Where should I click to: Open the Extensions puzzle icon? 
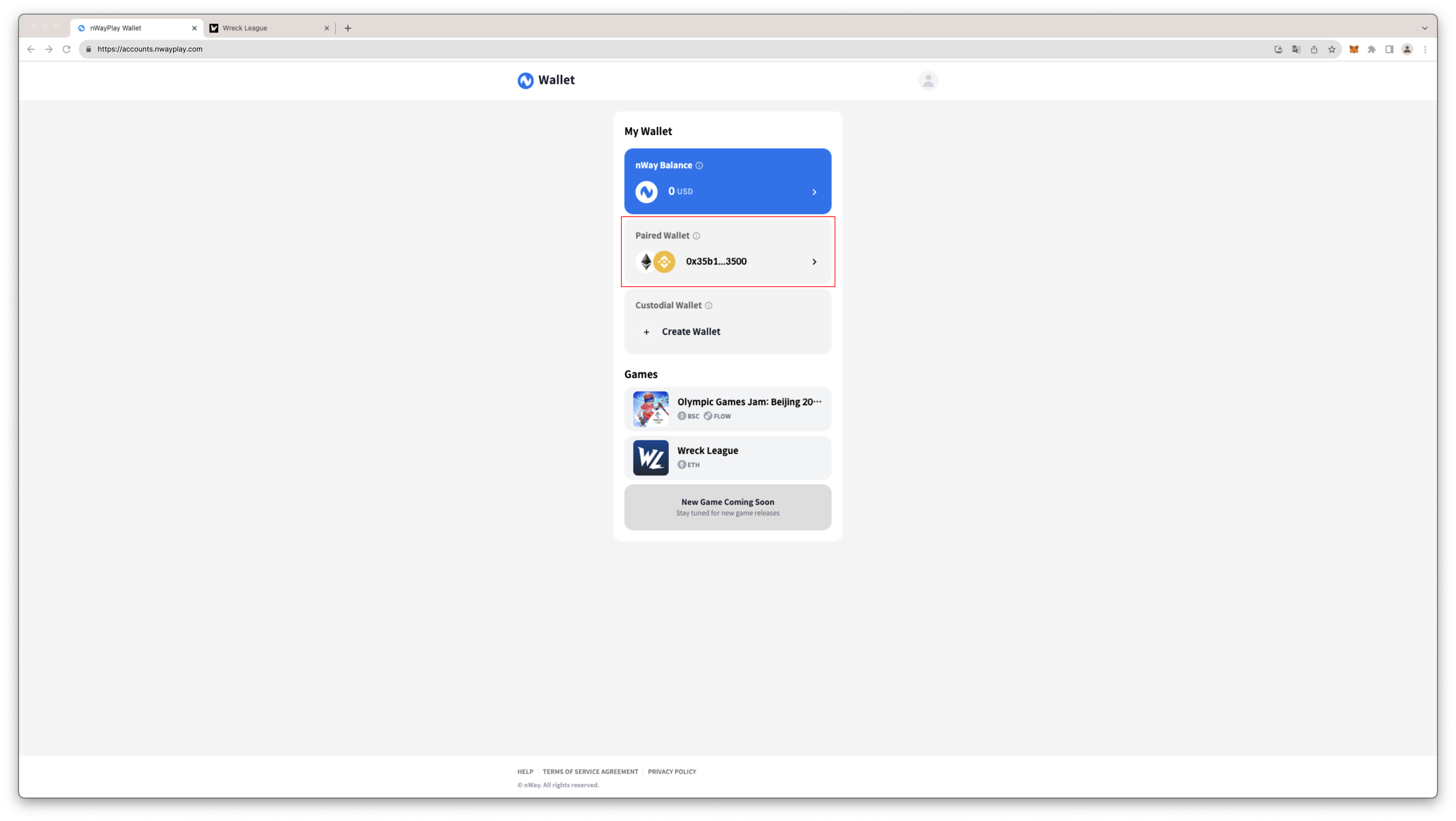(x=1371, y=49)
